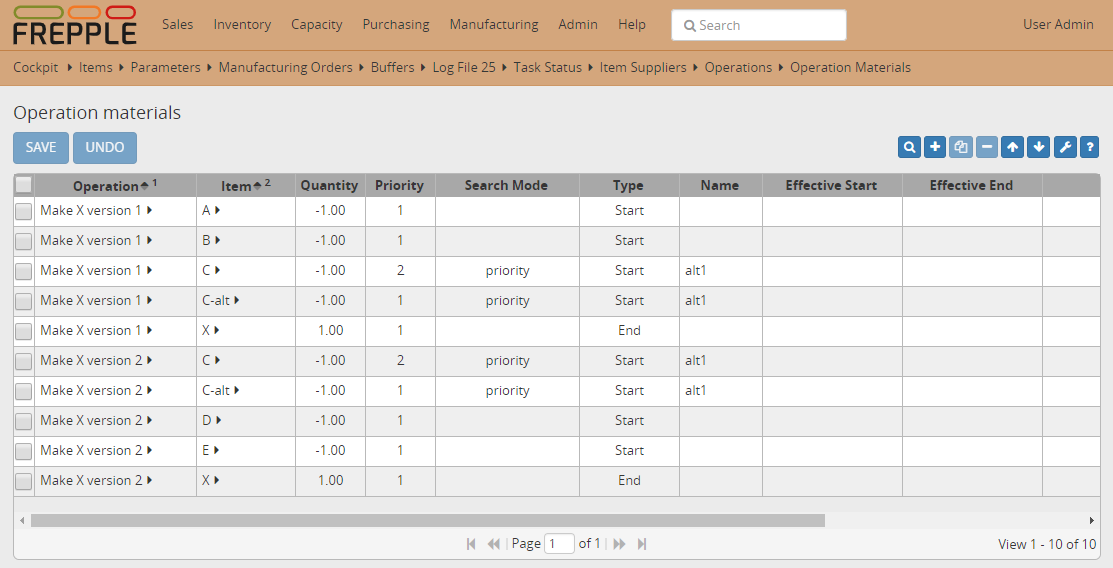The height and width of the screenshot is (568, 1113).
Task: Go to Item Suppliers breadcrumb
Action: [x=643, y=67]
